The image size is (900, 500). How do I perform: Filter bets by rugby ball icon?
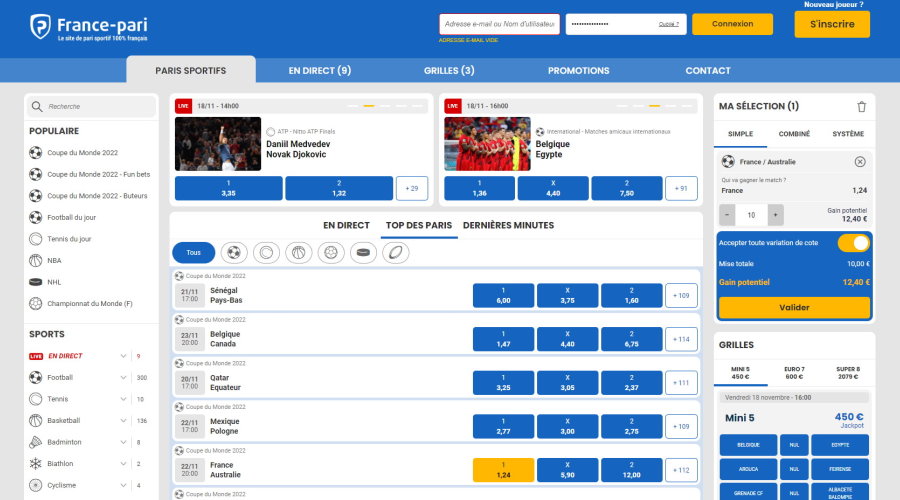(395, 253)
